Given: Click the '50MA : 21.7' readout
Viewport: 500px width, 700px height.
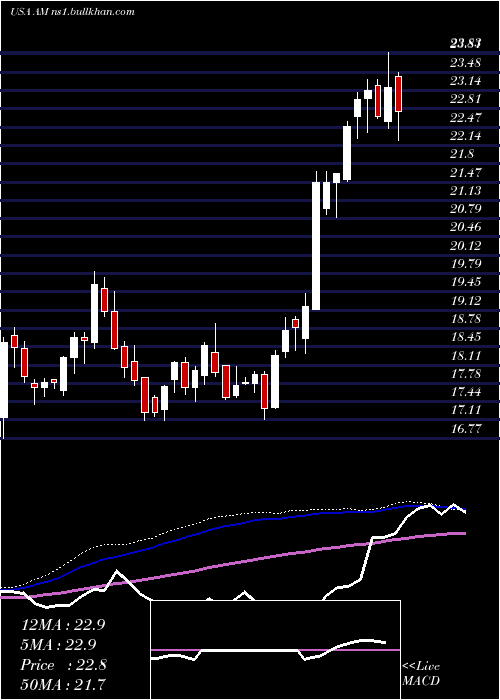Looking at the screenshot, I should pyautogui.click(x=63, y=684).
